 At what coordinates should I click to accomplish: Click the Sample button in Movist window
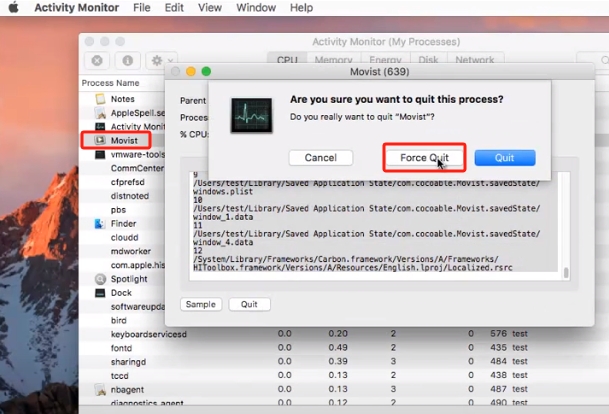pos(201,304)
